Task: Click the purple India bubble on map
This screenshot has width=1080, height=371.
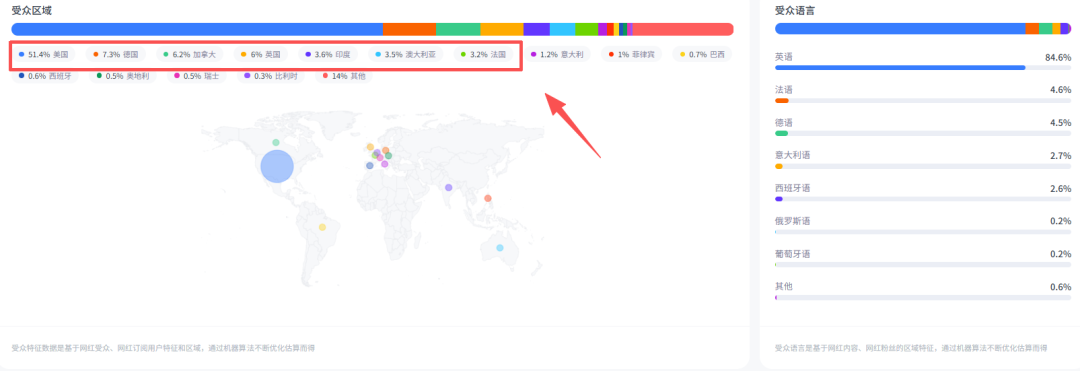Action: click(x=448, y=187)
